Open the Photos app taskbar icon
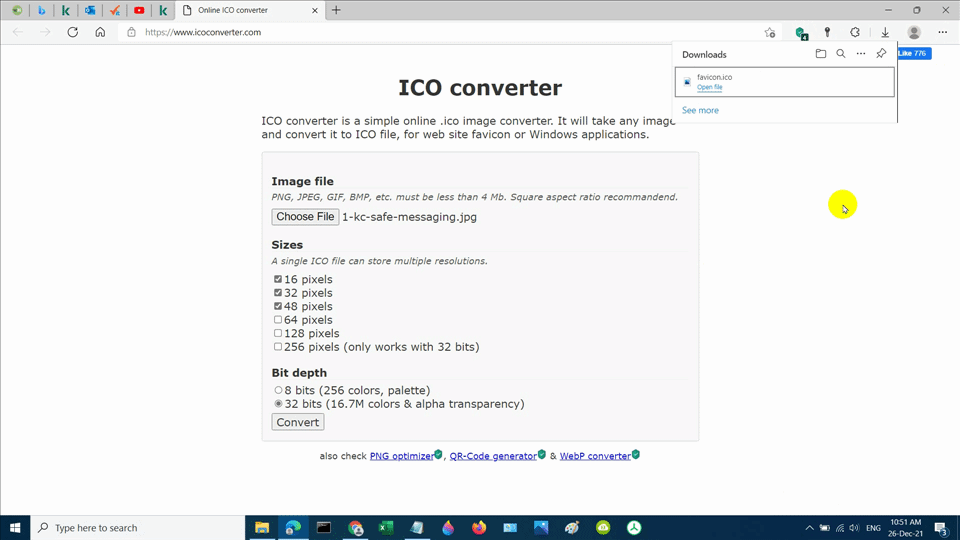This screenshot has width=960, height=540. click(541, 528)
